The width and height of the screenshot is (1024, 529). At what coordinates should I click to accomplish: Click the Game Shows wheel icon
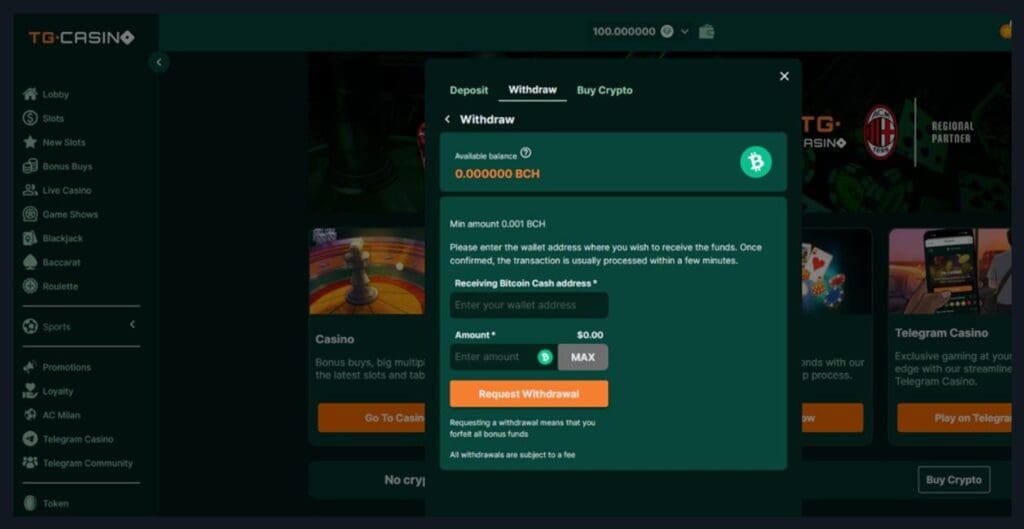(30, 214)
